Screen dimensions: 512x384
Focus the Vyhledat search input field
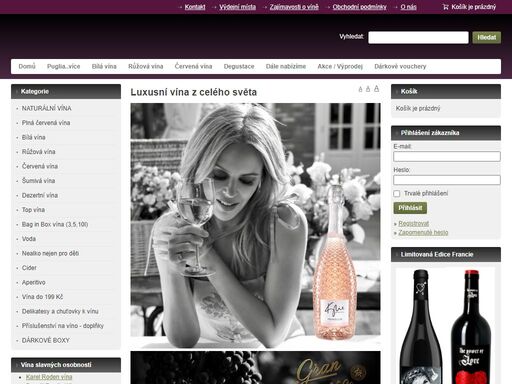click(x=418, y=37)
